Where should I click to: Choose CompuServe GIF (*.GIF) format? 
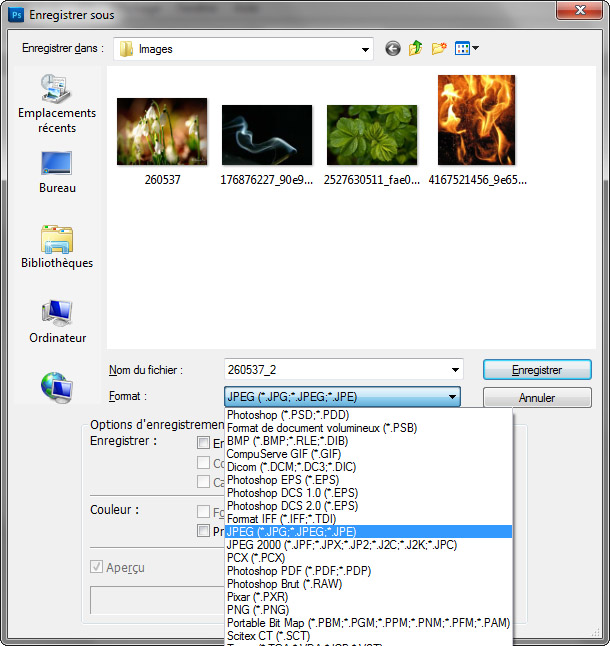coord(369,454)
